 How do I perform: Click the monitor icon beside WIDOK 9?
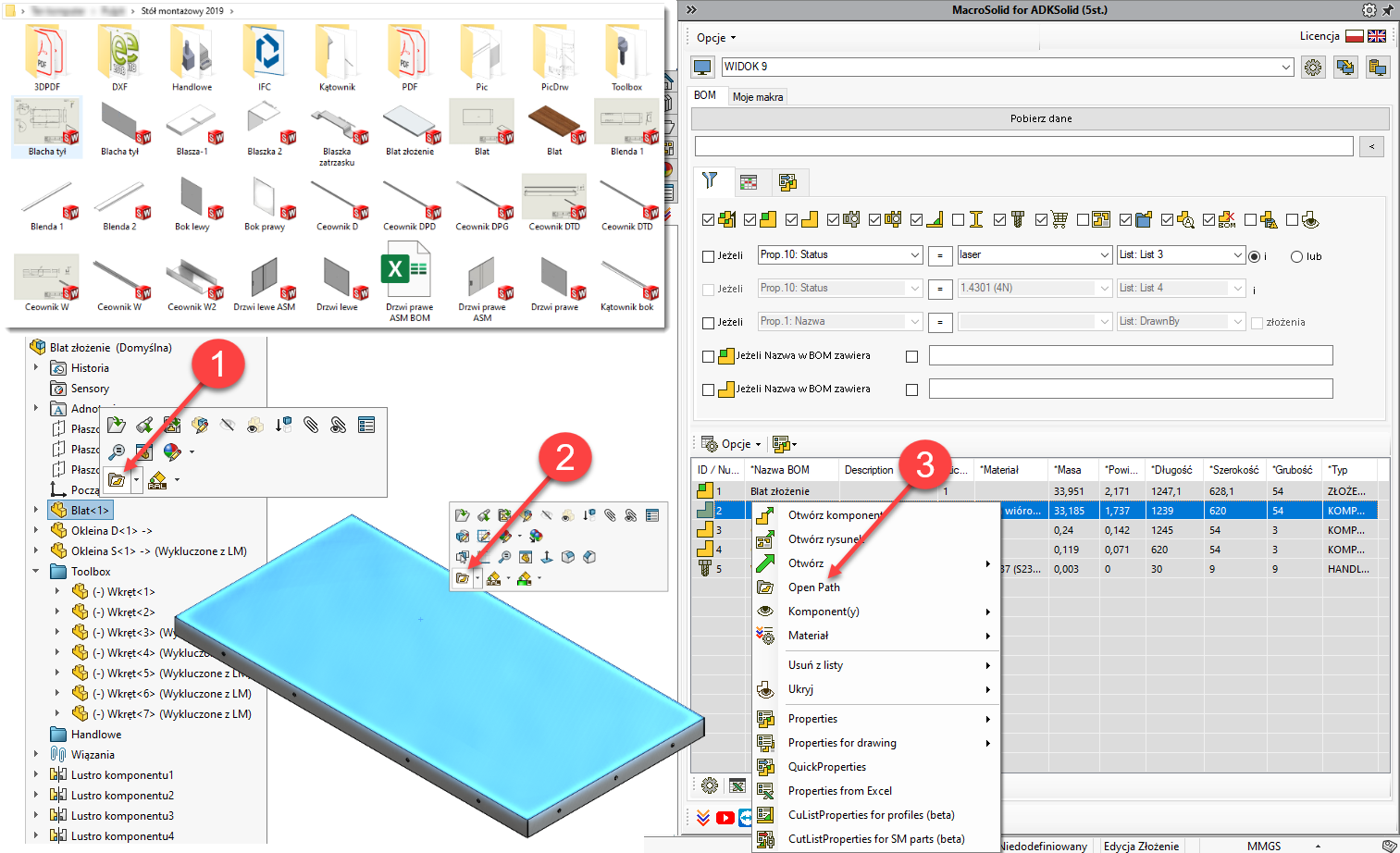point(702,68)
